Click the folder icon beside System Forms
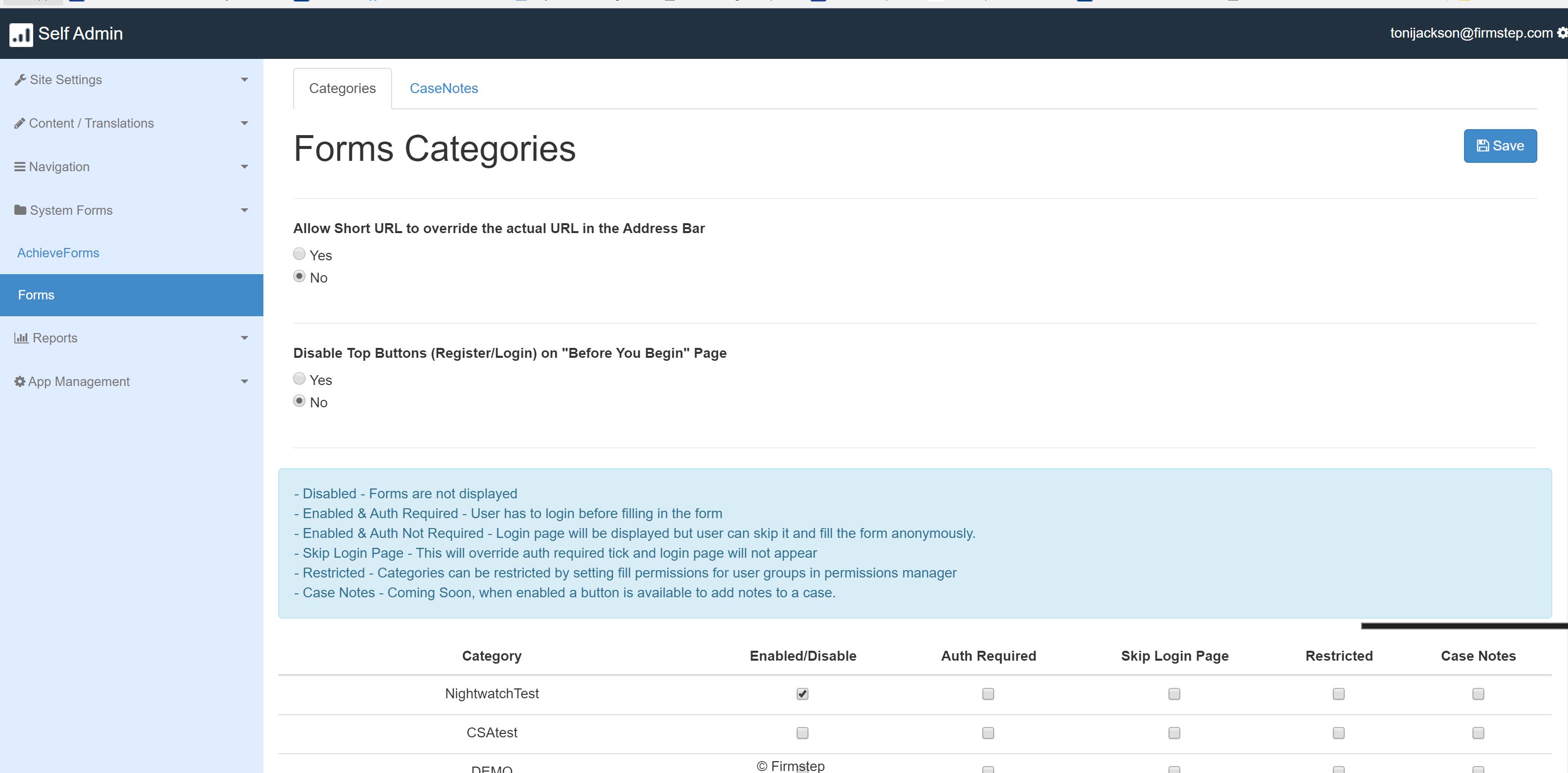The height and width of the screenshot is (773, 1568). click(20, 210)
